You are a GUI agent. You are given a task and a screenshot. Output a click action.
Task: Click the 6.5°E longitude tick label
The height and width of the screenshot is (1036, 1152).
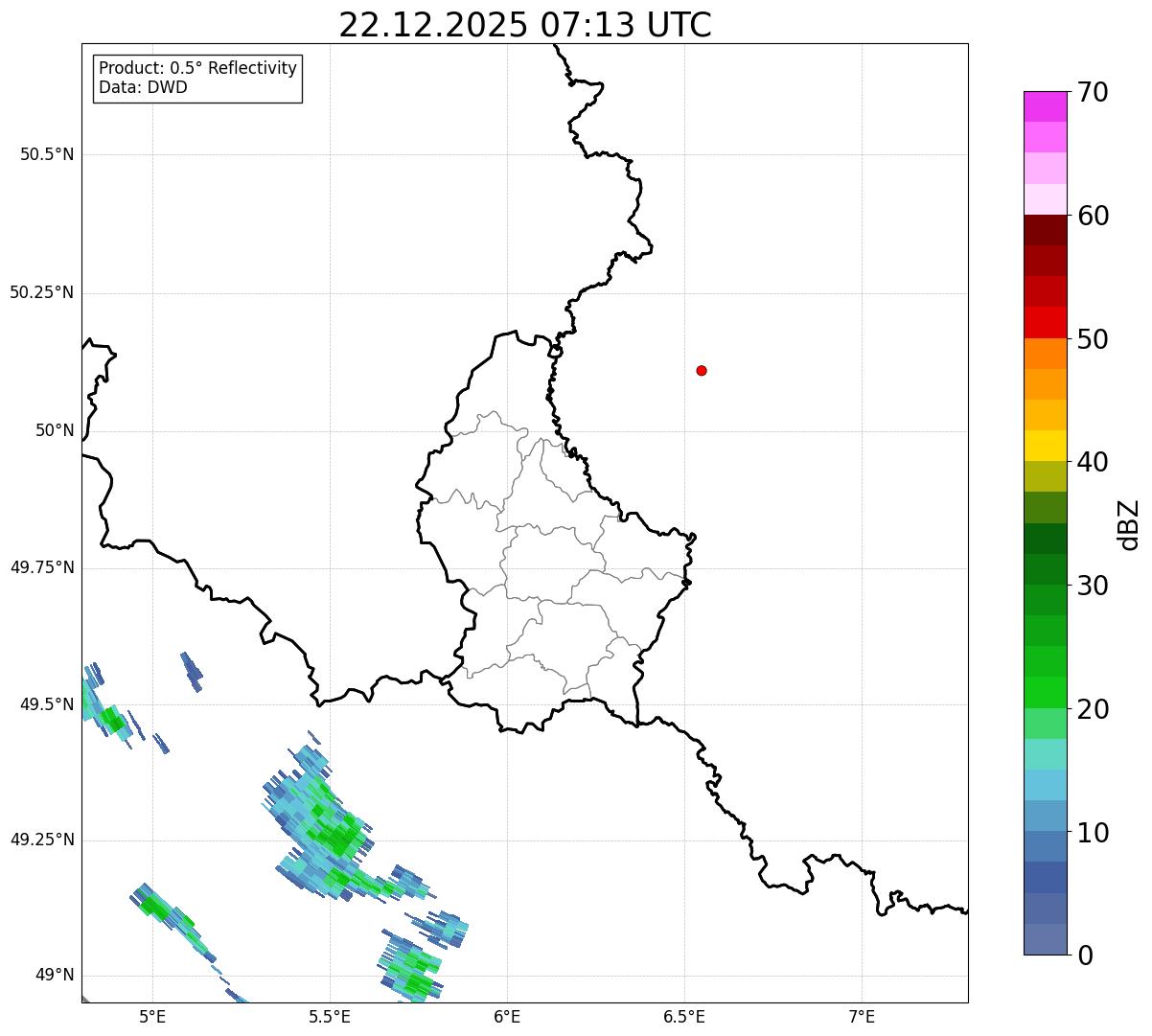(684, 1016)
